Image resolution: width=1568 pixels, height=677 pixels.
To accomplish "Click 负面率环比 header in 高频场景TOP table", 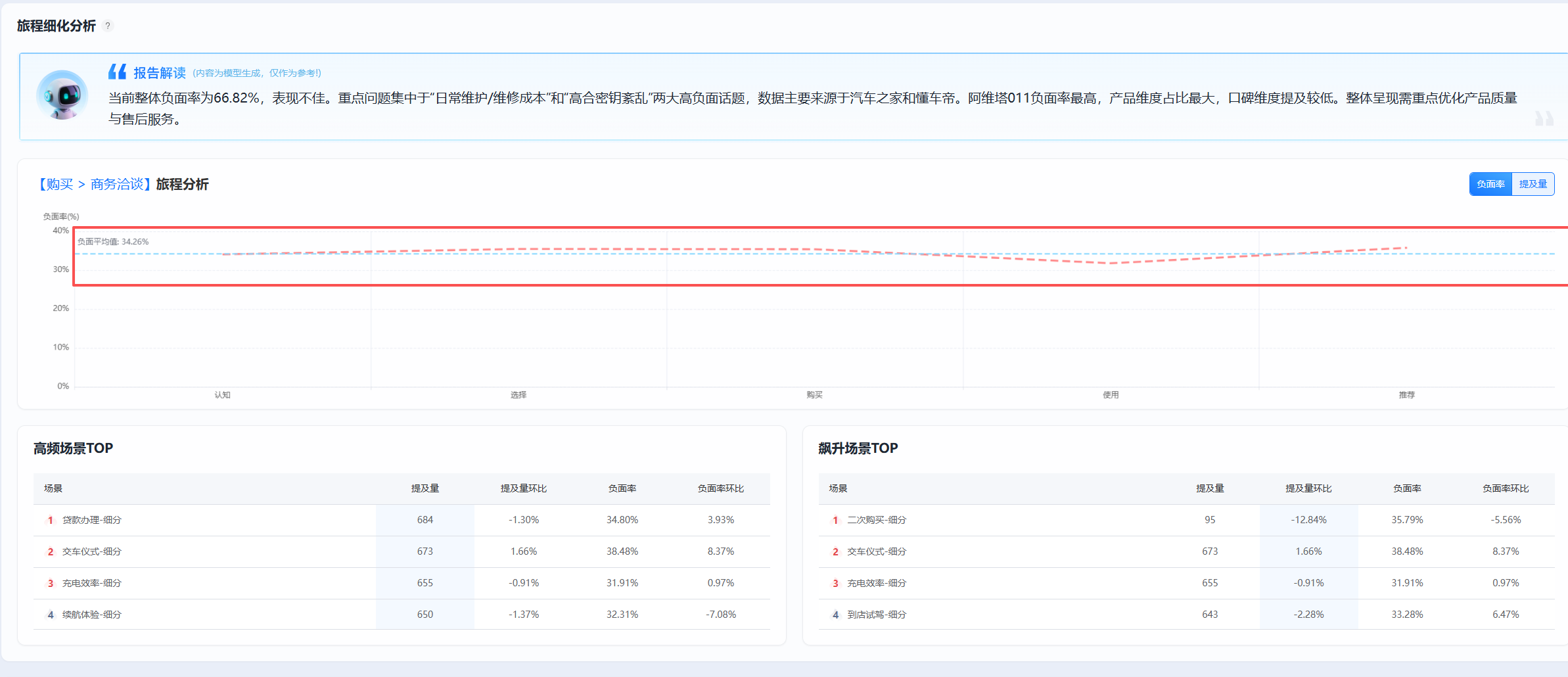I will pos(721,488).
